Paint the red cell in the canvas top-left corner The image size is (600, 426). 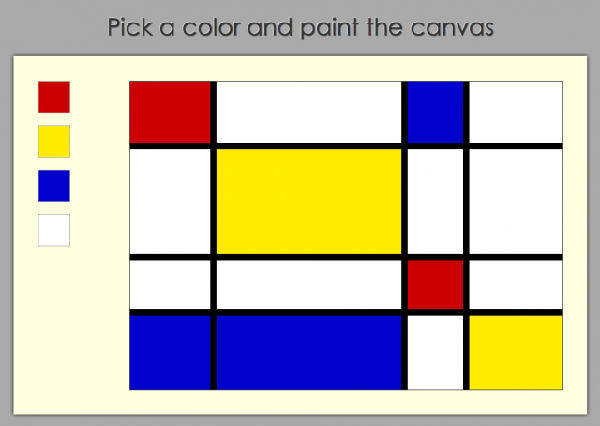point(169,111)
